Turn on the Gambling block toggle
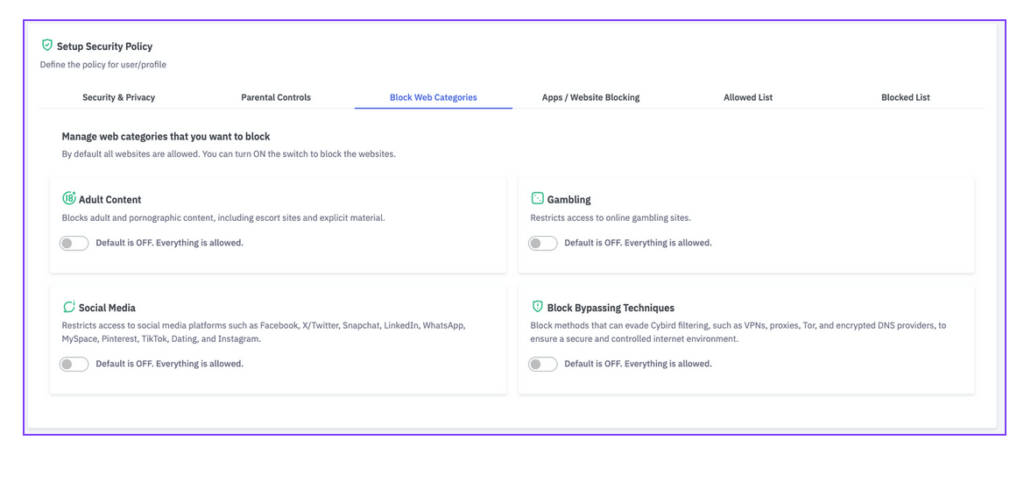Image resolution: width=1024 pixels, height=490 pixels. [x=542, y=243]
